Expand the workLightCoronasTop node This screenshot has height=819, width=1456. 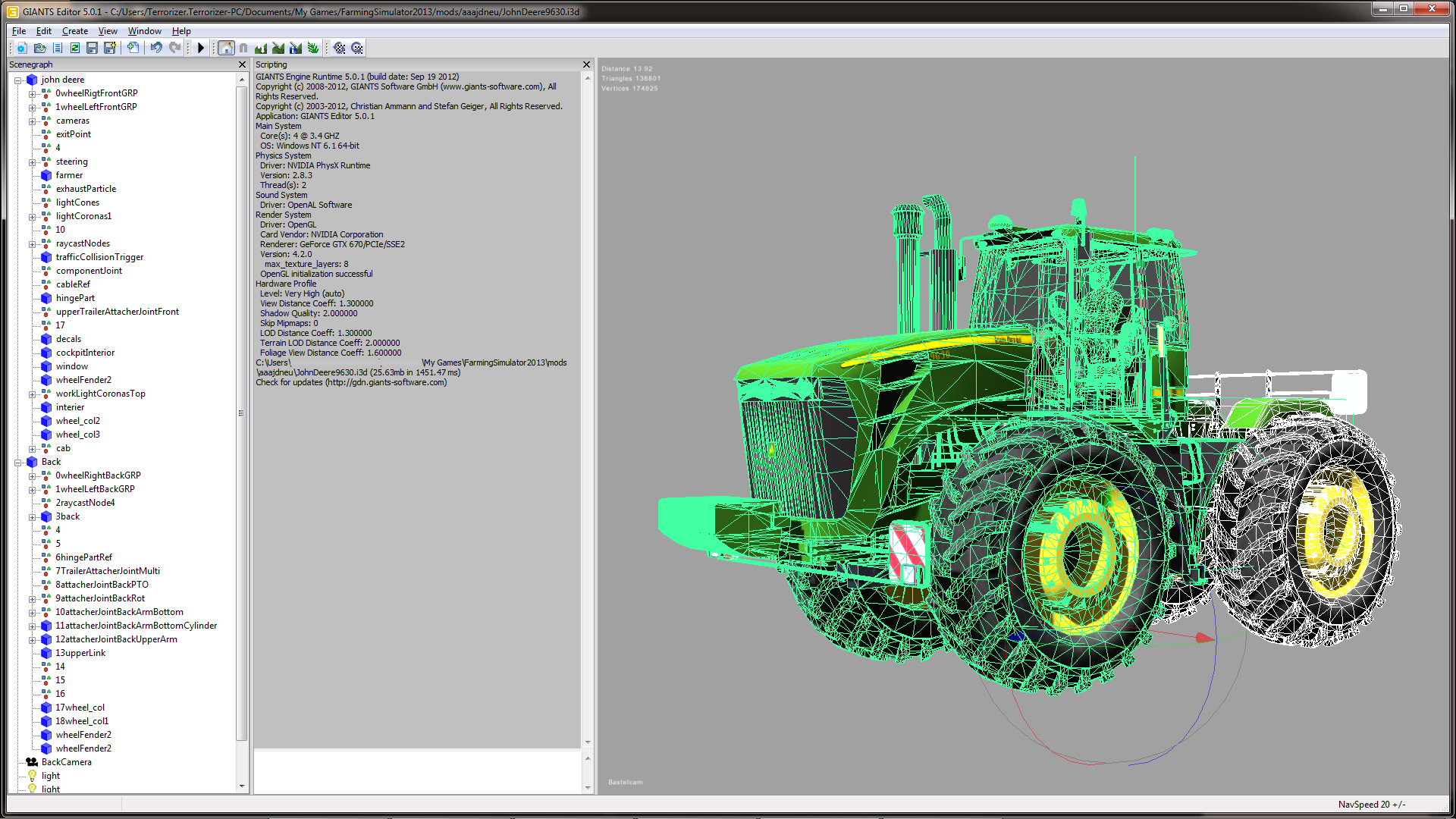click(x=32, y=394)
